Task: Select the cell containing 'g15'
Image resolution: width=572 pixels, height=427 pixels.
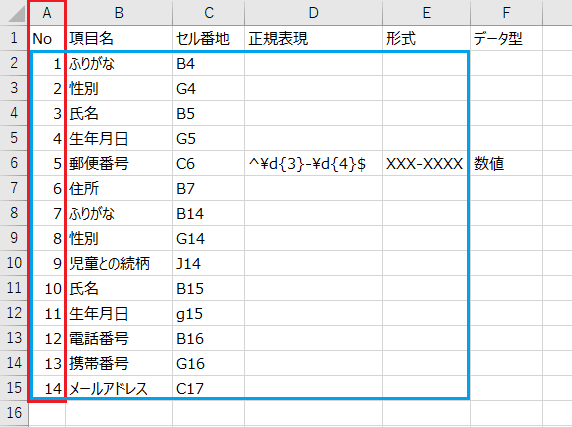Action: [208, 313]
